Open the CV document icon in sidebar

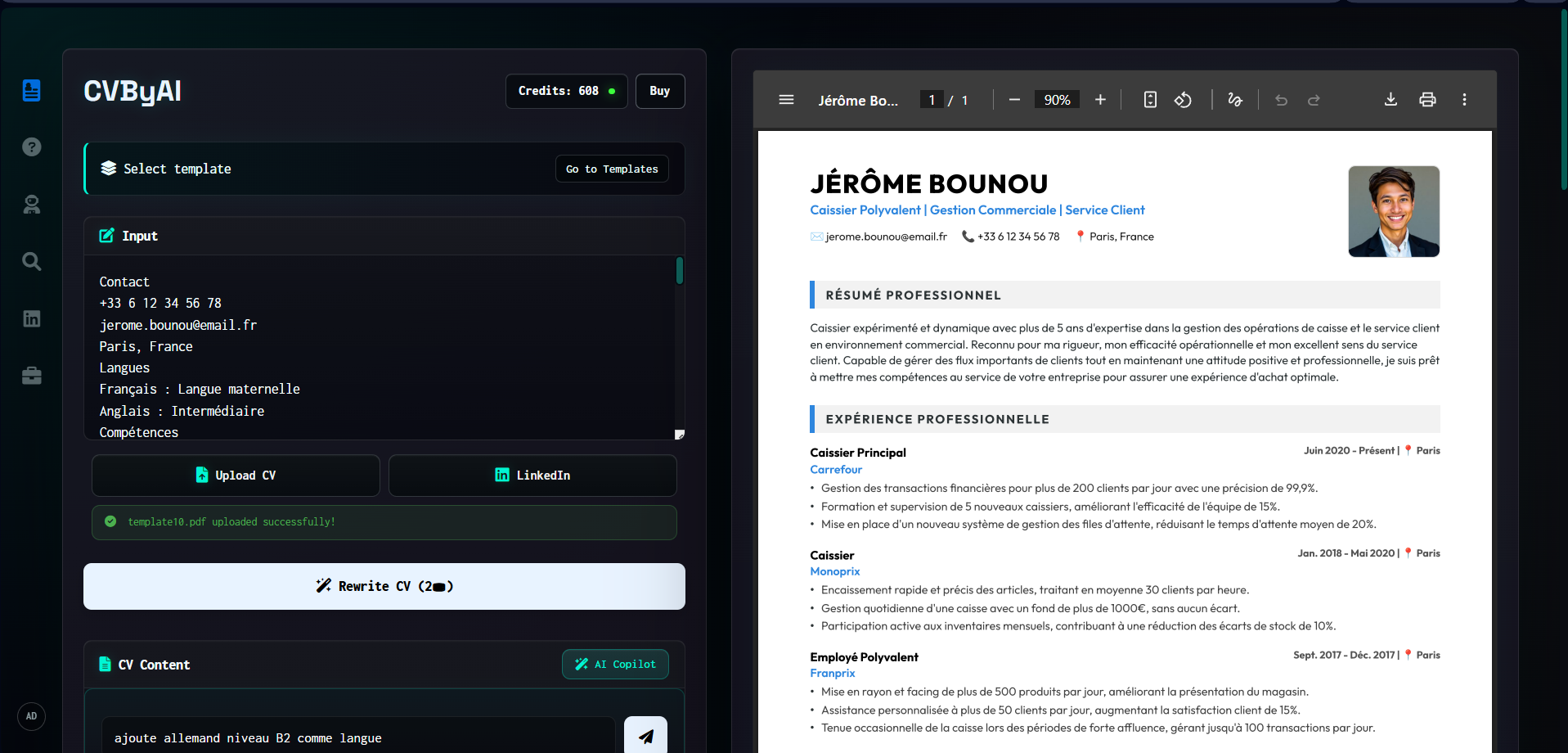[32, 90]
